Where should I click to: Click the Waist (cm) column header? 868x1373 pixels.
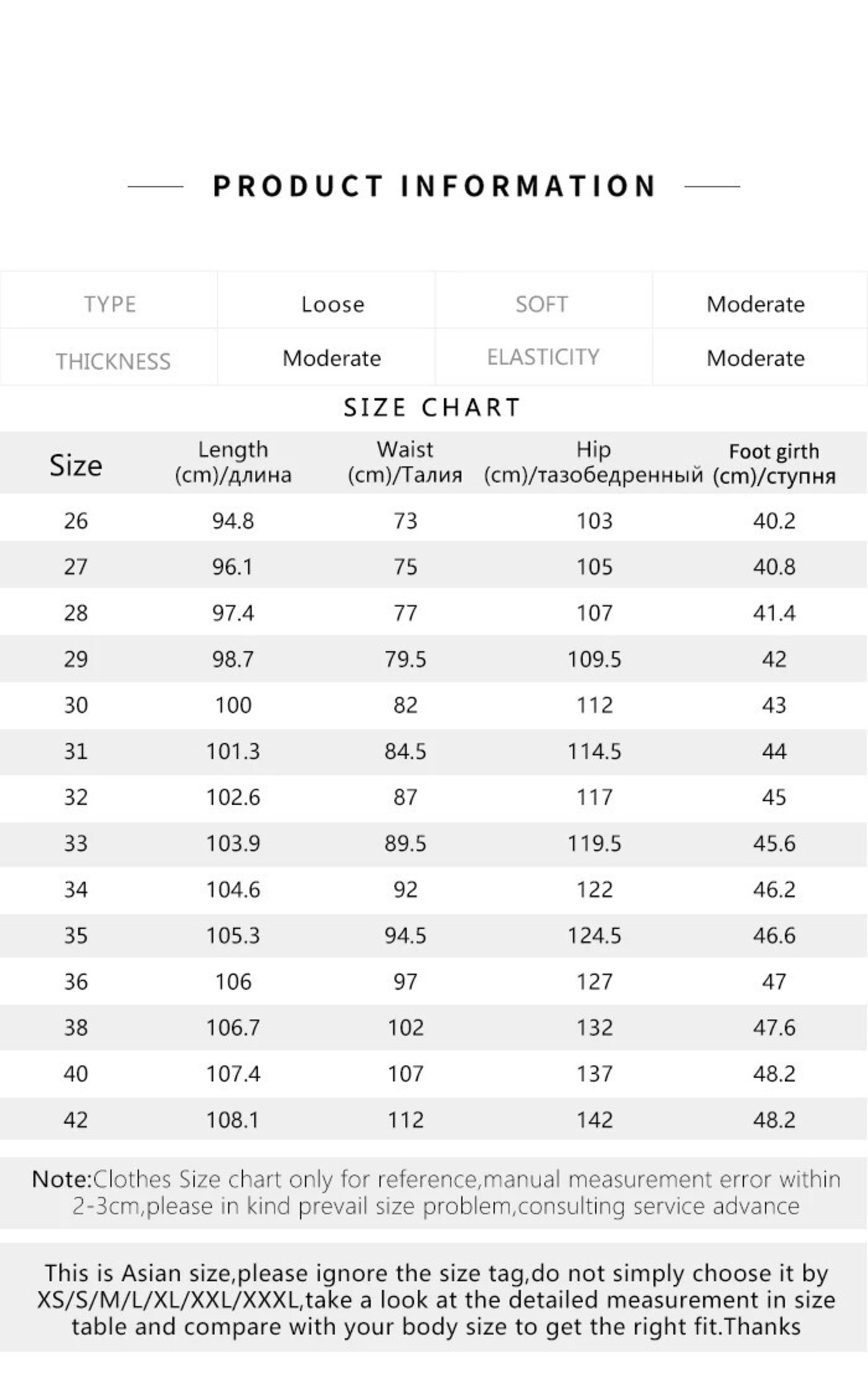point(405,462)
